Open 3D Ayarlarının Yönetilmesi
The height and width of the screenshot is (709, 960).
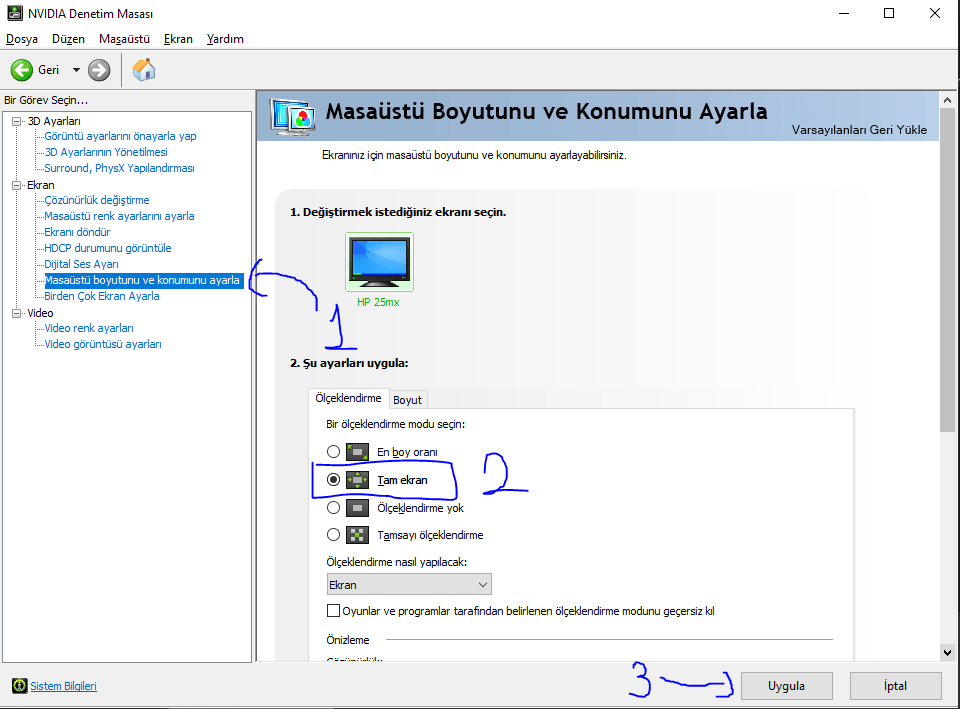tap(106, 152)
